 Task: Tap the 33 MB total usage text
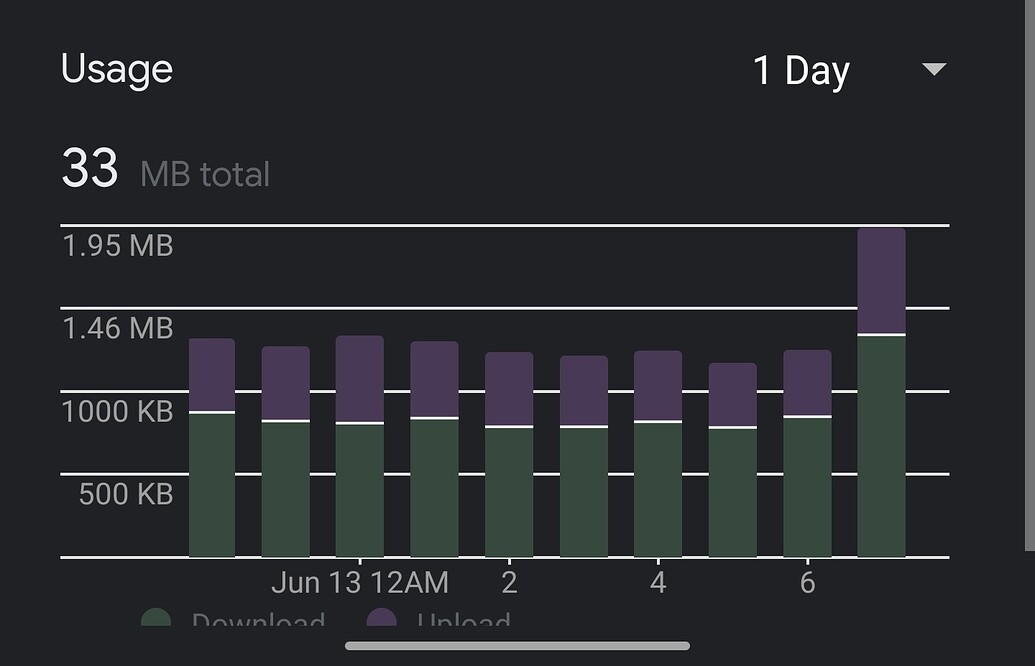pyautogui.click(x=165, y=170)
